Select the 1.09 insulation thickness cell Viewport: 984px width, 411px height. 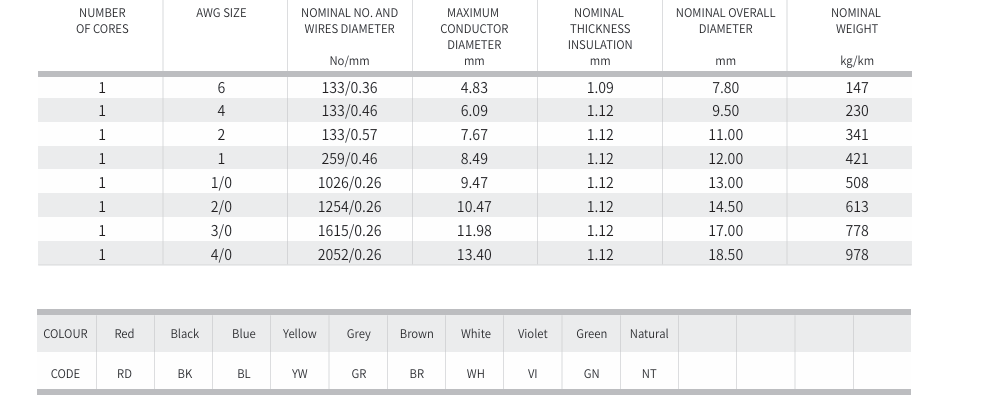[x=600, y=87]
